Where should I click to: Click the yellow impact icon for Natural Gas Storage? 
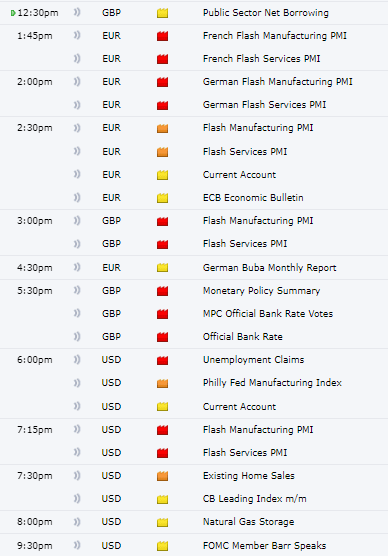coord(162,522)
